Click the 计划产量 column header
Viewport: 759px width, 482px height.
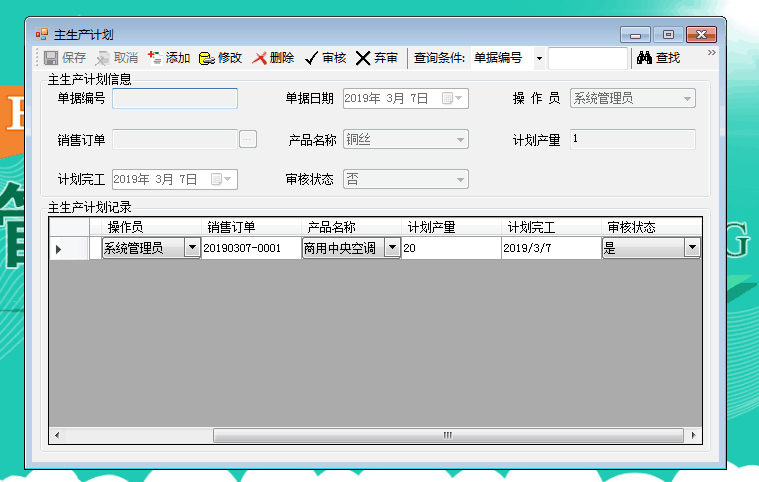(451, 227)
